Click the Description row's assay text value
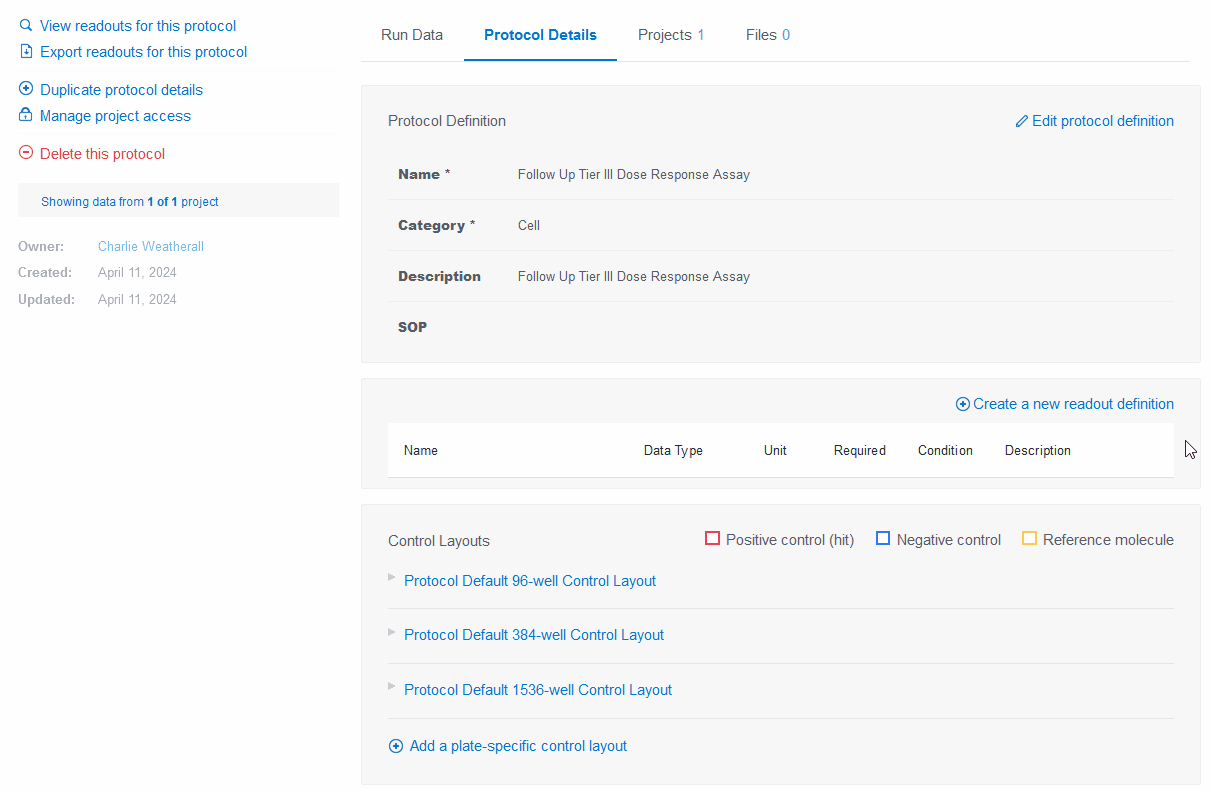Viewport: 1212px width, 791px height. click(634, 276)
